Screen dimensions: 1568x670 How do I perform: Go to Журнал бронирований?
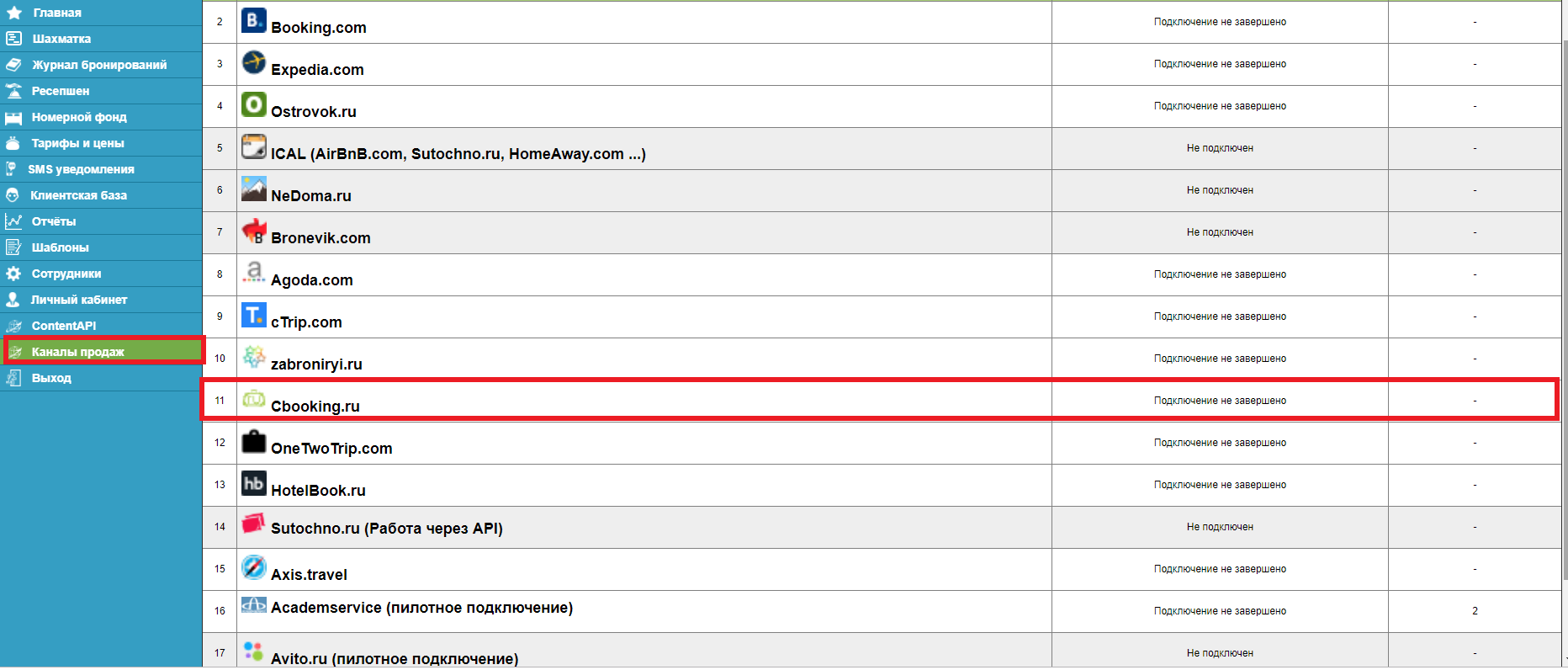99,65
